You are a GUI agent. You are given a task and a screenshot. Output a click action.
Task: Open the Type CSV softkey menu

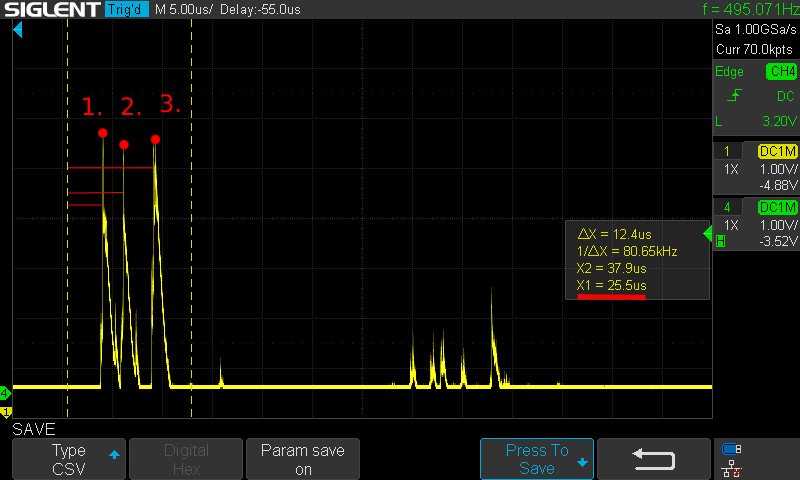point(69,459)
